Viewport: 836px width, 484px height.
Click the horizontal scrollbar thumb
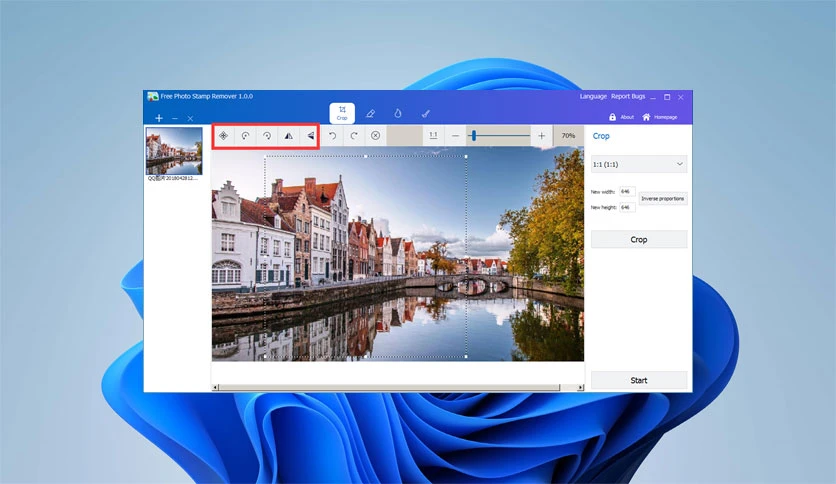(x=389, y=388)
